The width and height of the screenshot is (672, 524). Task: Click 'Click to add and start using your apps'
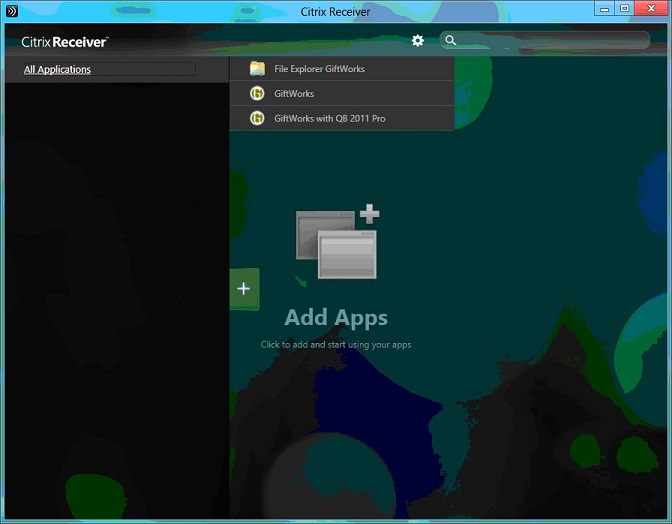pyautogui.click(x=336, y=344)
